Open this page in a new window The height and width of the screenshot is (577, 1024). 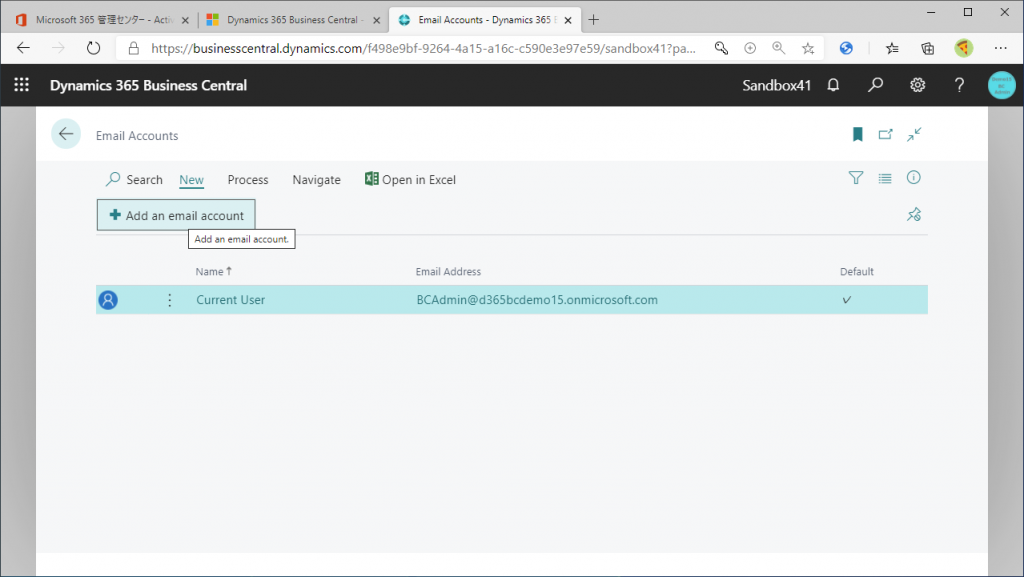(886, 134)
